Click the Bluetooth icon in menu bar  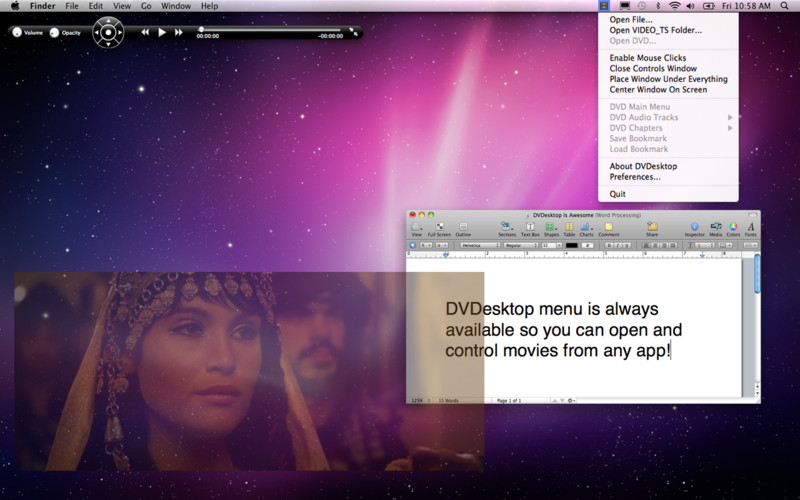(658, 6)
